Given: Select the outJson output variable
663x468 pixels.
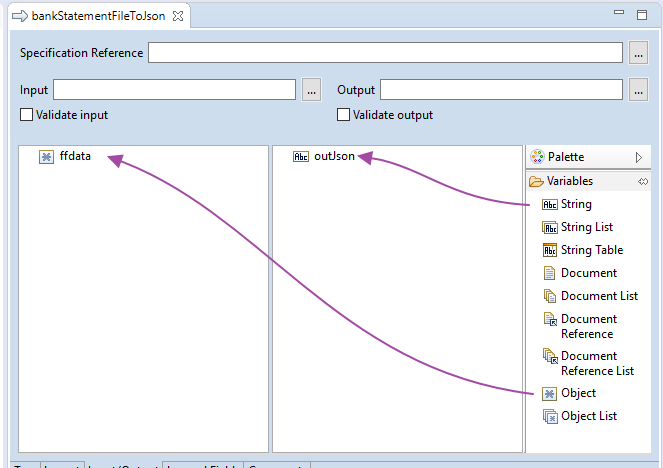Looking at the screenshot, I should (x=334, y=156).
